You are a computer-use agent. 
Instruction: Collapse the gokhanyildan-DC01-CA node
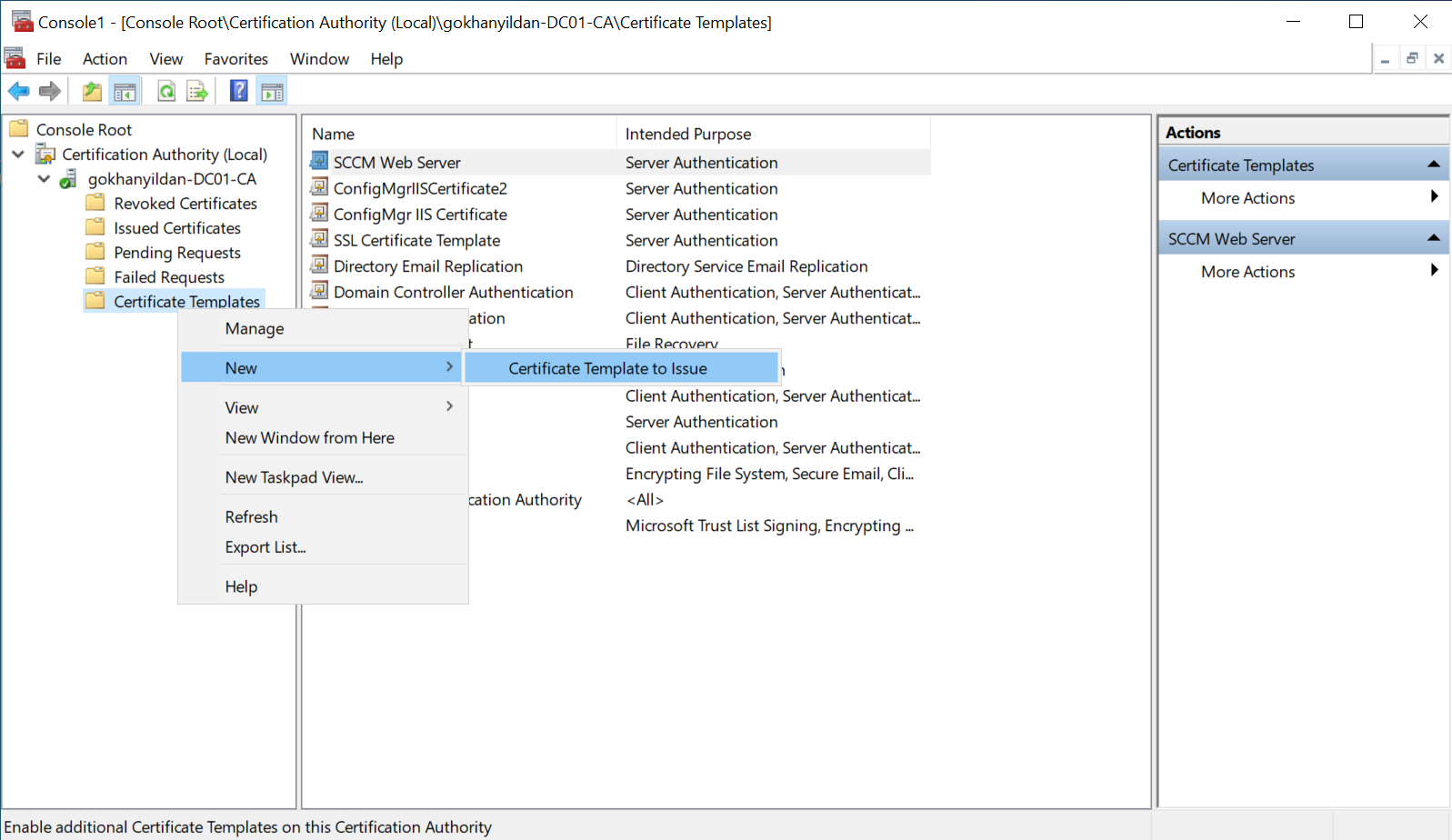44,179
